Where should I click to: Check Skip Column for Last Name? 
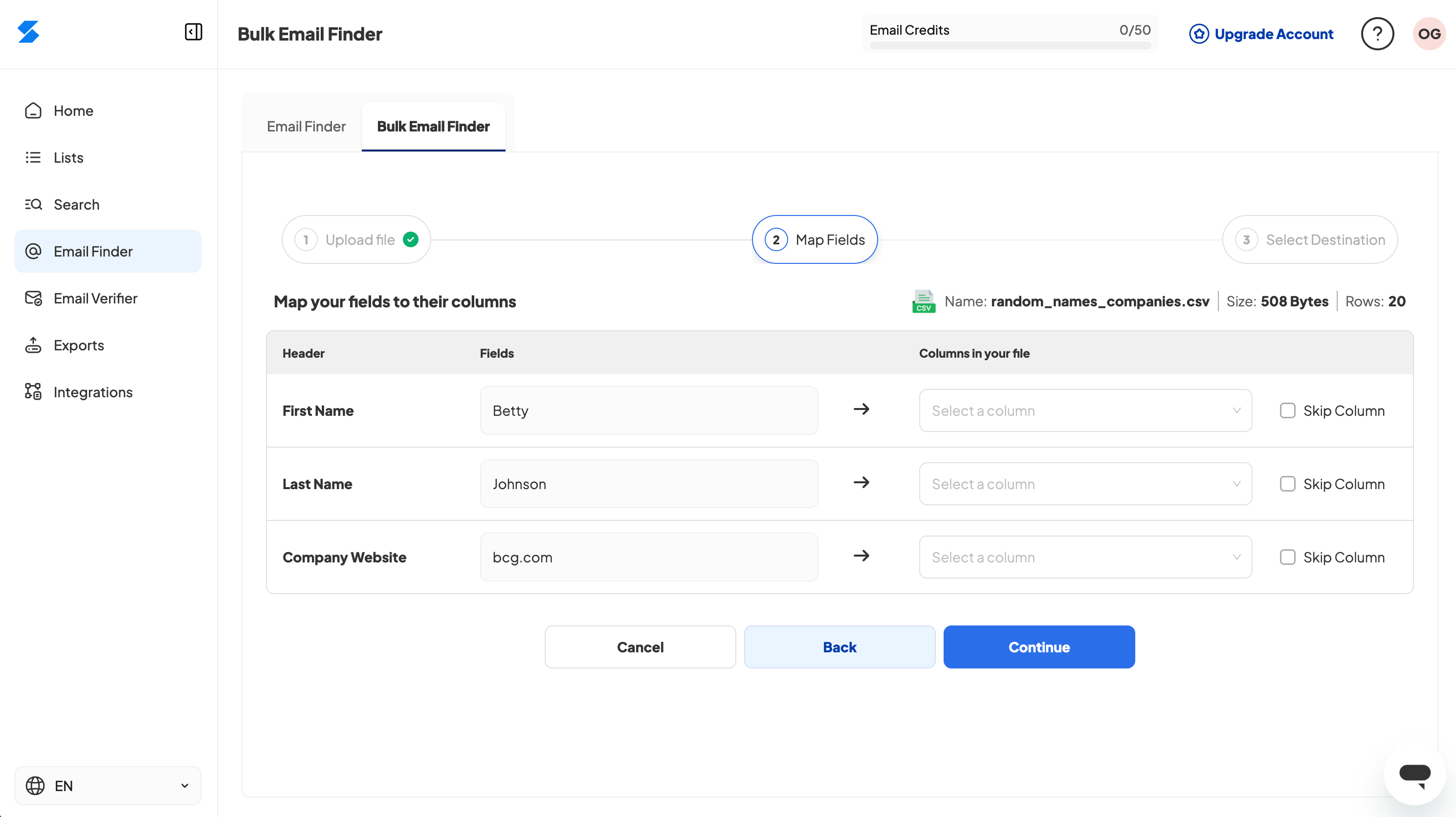pos(1287,484)
